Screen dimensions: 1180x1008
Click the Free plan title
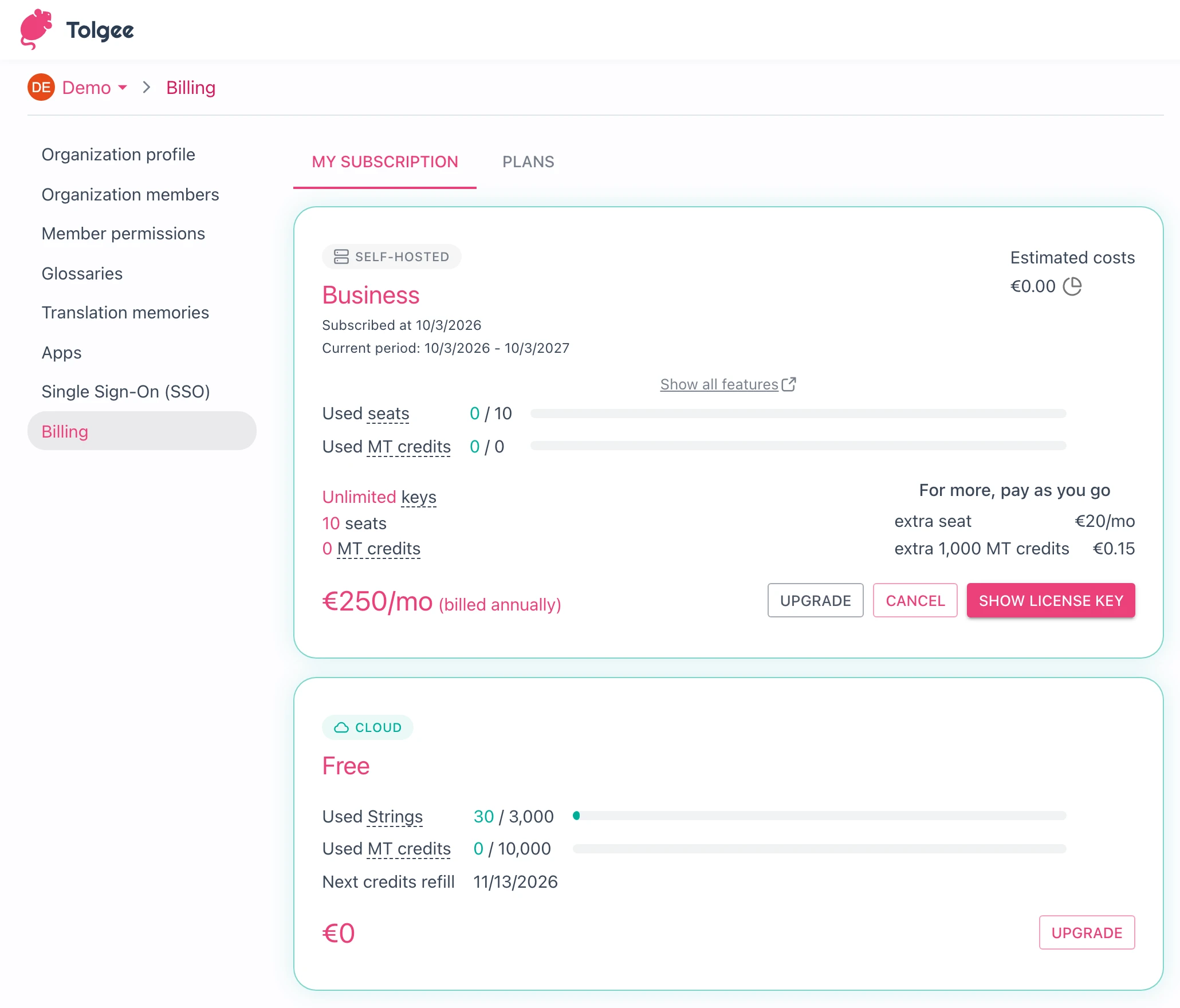[346, 766]
